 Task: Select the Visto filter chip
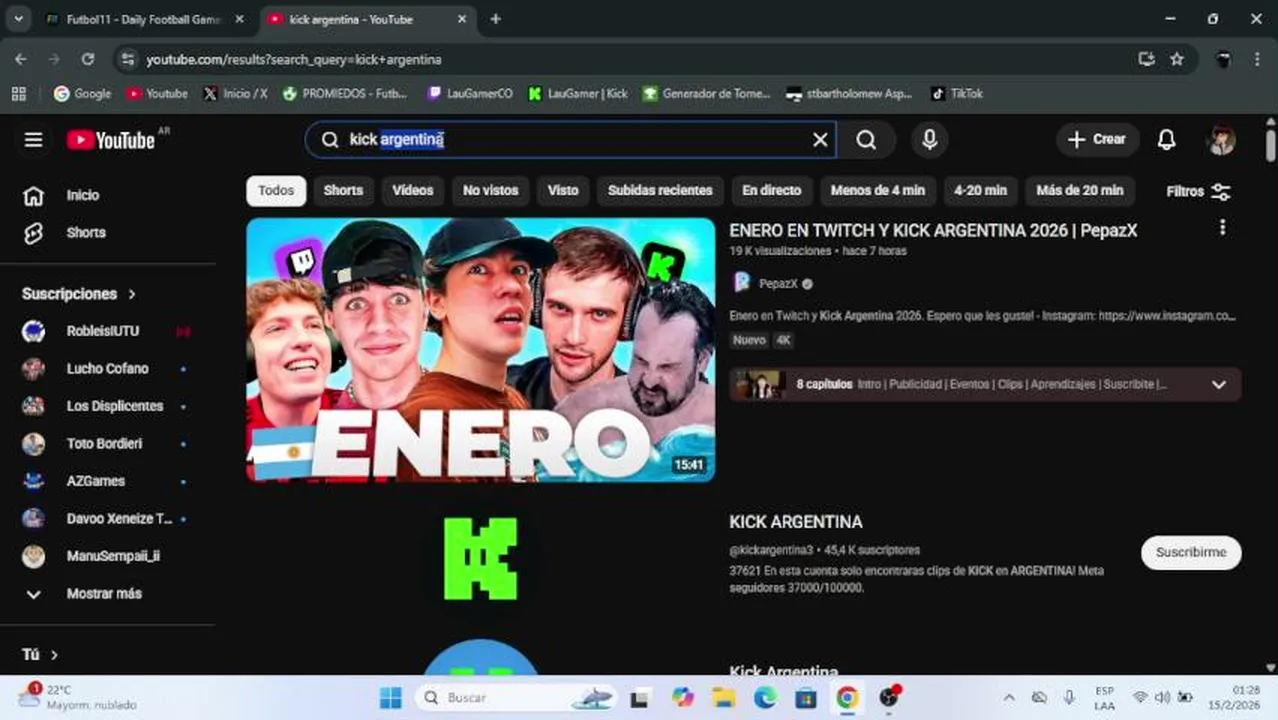point(563,190)
